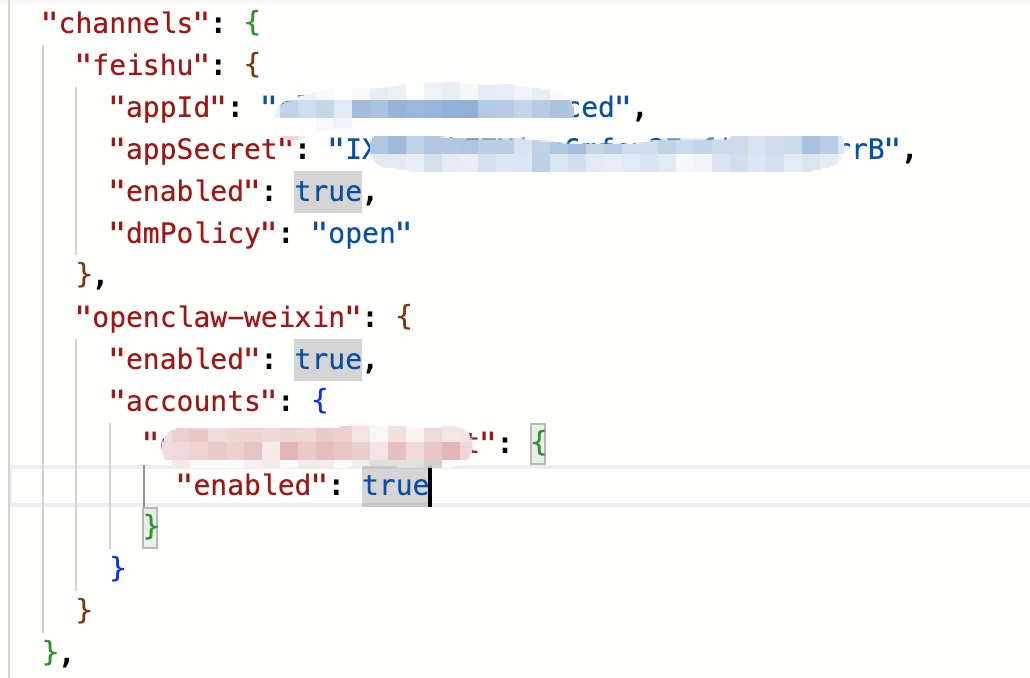This screenshot has width=1030, height=678.
Task: Click the "appSecret" property name
Action: click(200, 150)
